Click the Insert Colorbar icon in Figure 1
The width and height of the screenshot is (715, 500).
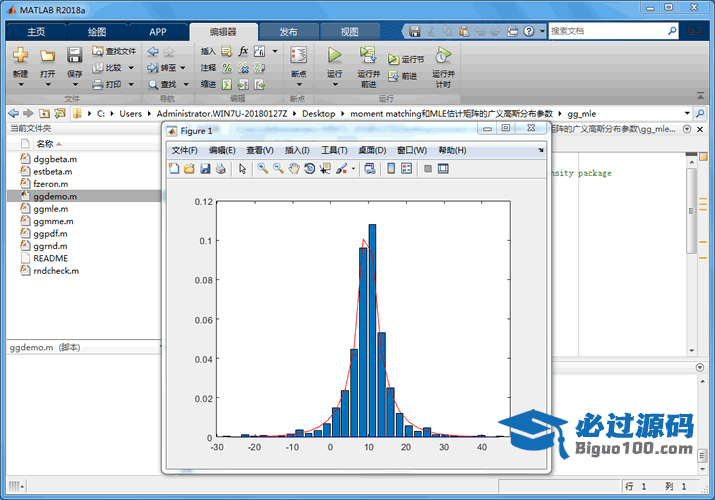click(391, 169)
